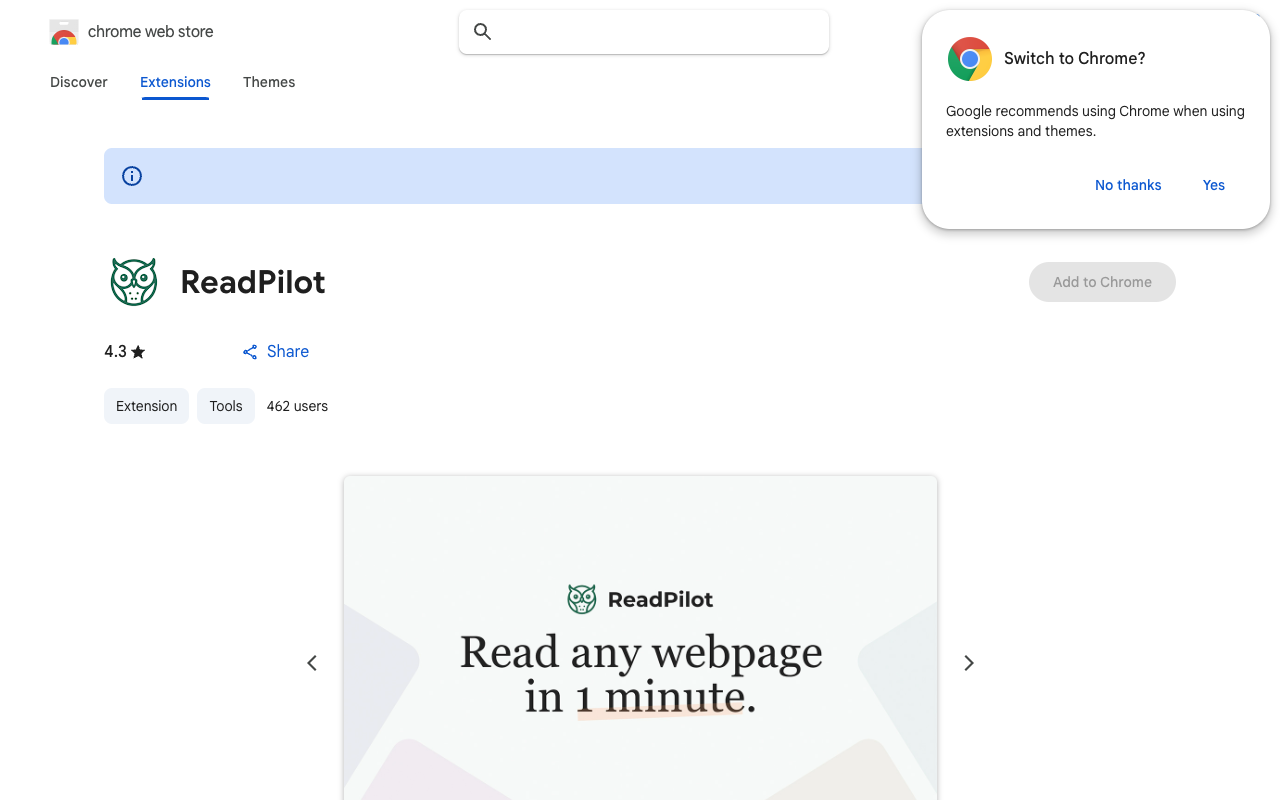1280x800 pixels.
Task: Click the Add to Chrome button
Action: click(1102, 282)
